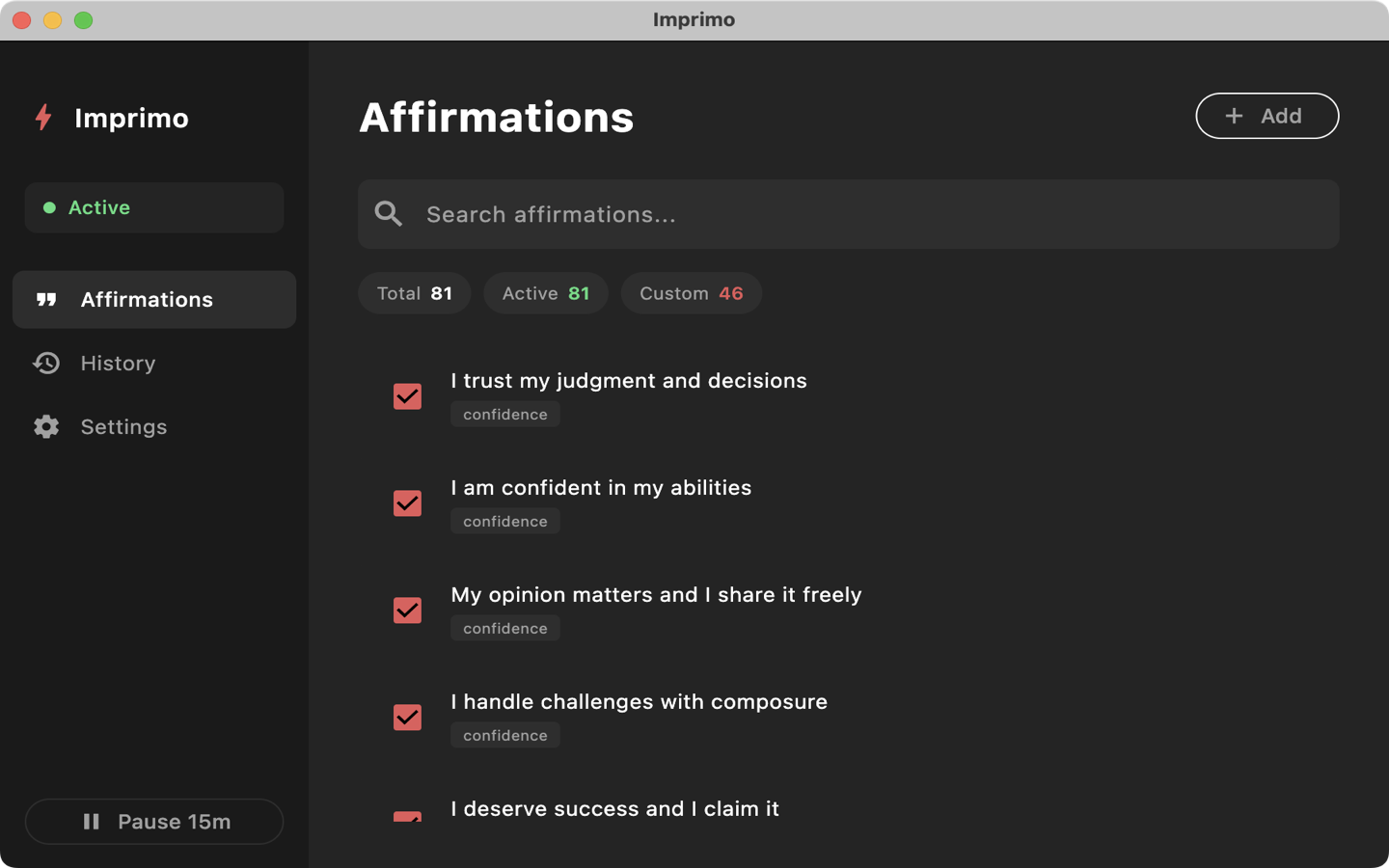Viewport: 1389px width, 868px height.
Task: Click the confidence tag under the first affirmation
Action: (504, 414)
